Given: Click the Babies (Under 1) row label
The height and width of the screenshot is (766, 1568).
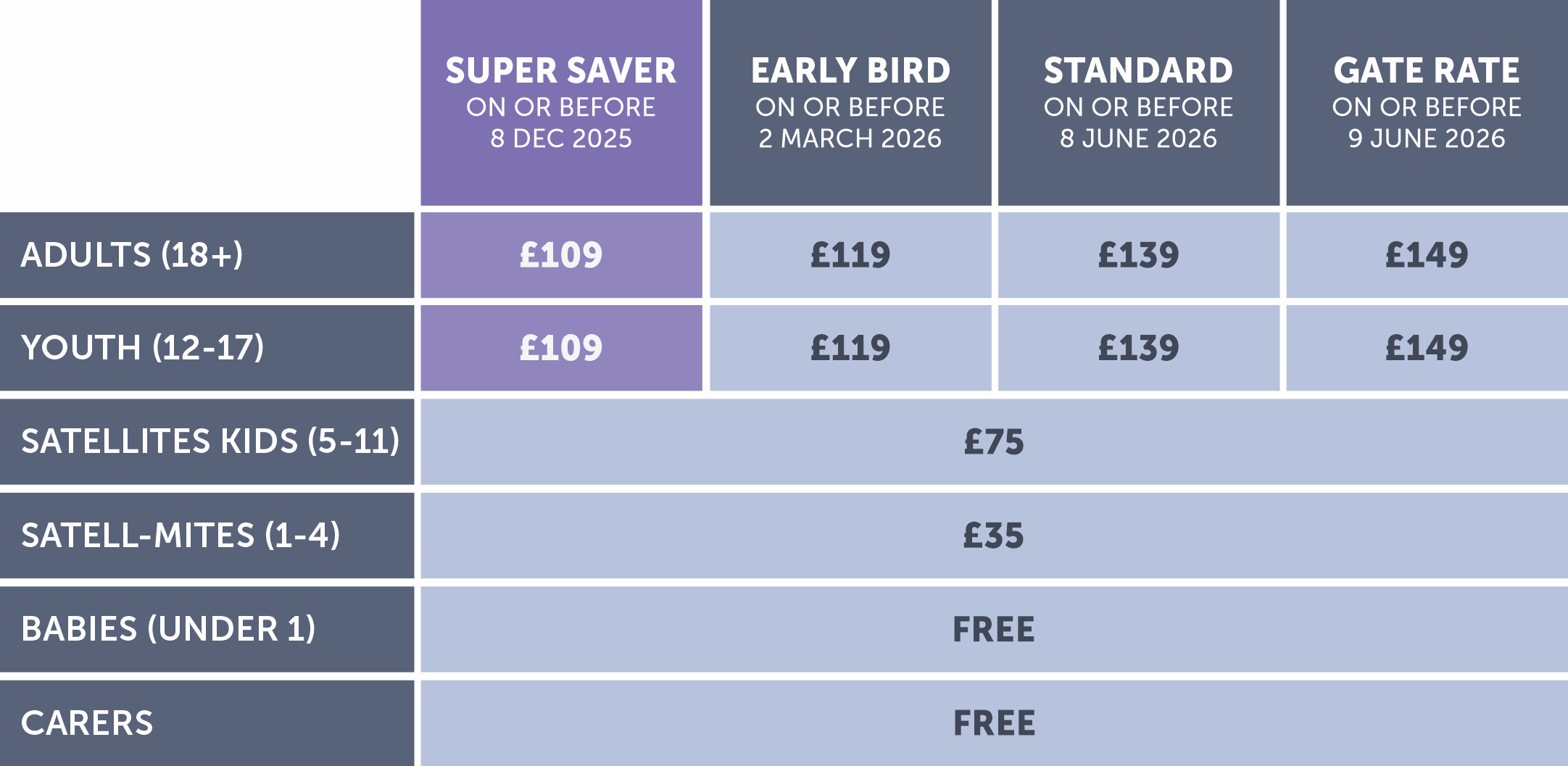Looking at the screenshot, I should (168, 629).
